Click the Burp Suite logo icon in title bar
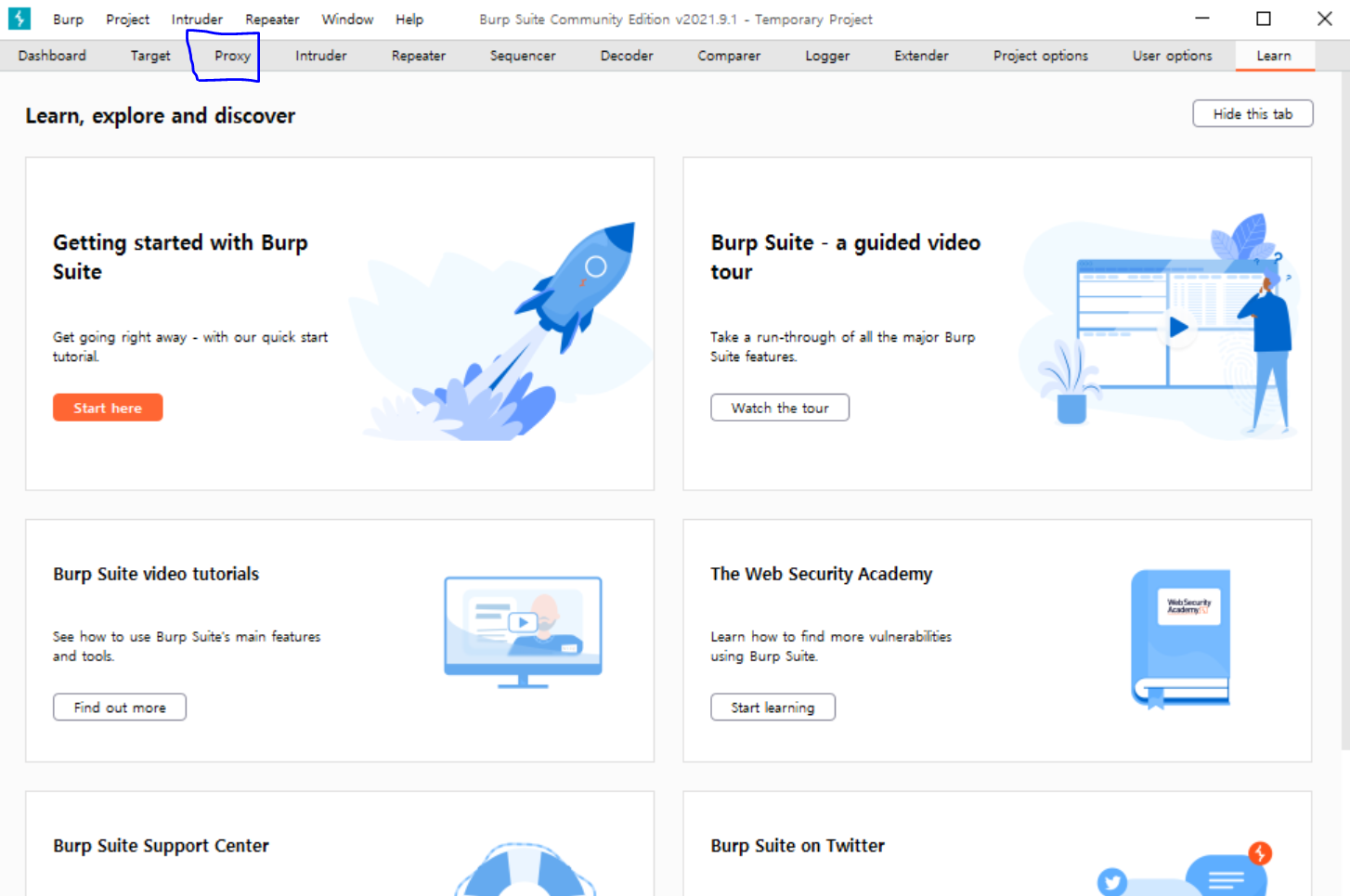The image size is (1350, 896). 19,19
